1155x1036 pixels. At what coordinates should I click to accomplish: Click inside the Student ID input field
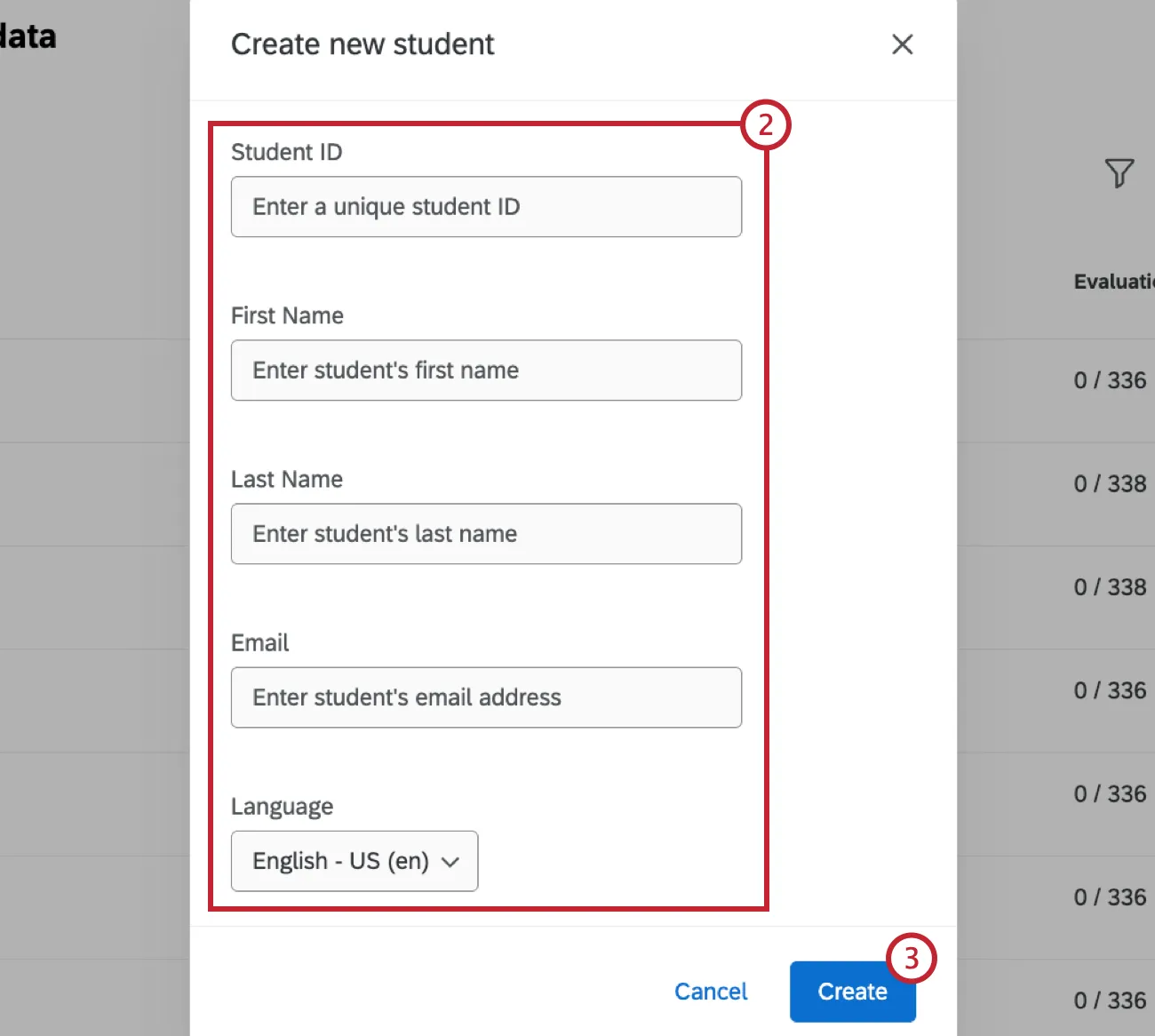pos(486,207)
